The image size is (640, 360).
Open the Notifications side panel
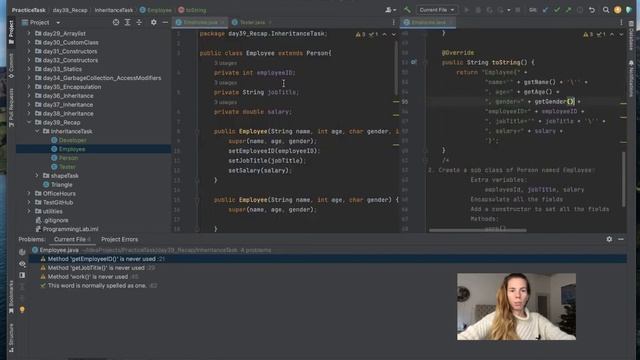click(631, 78)
